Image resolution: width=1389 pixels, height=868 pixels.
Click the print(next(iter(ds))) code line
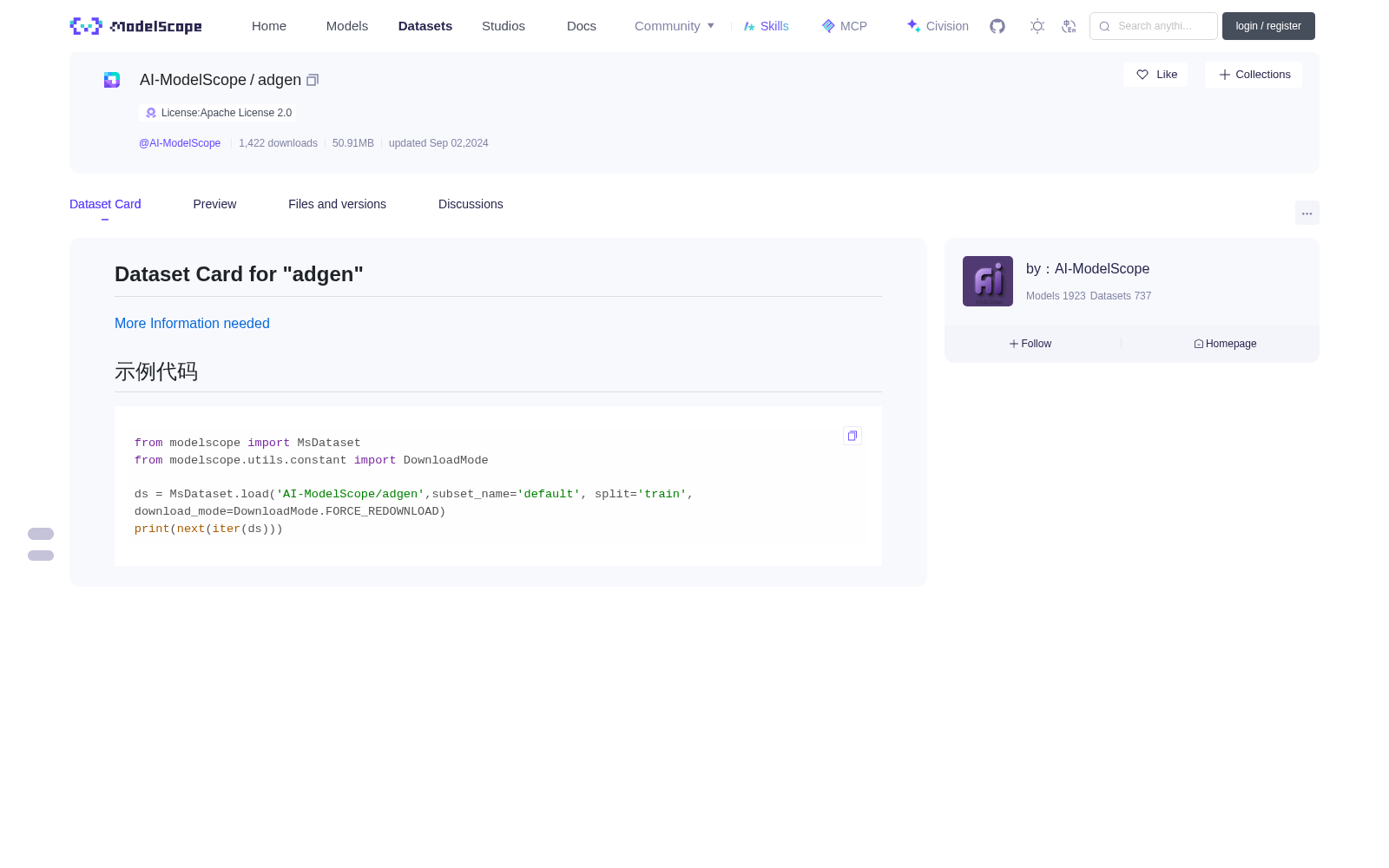point(208,529)
